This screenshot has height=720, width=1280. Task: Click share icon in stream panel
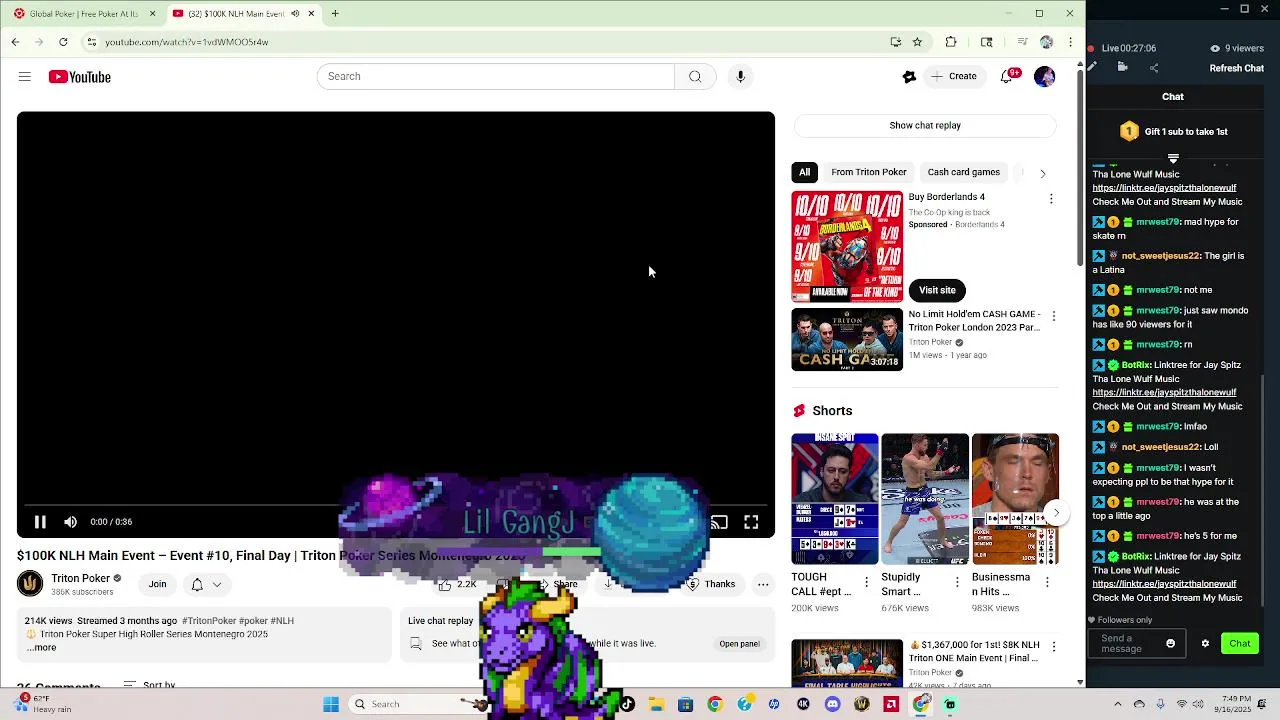(x=1154, y=68)
